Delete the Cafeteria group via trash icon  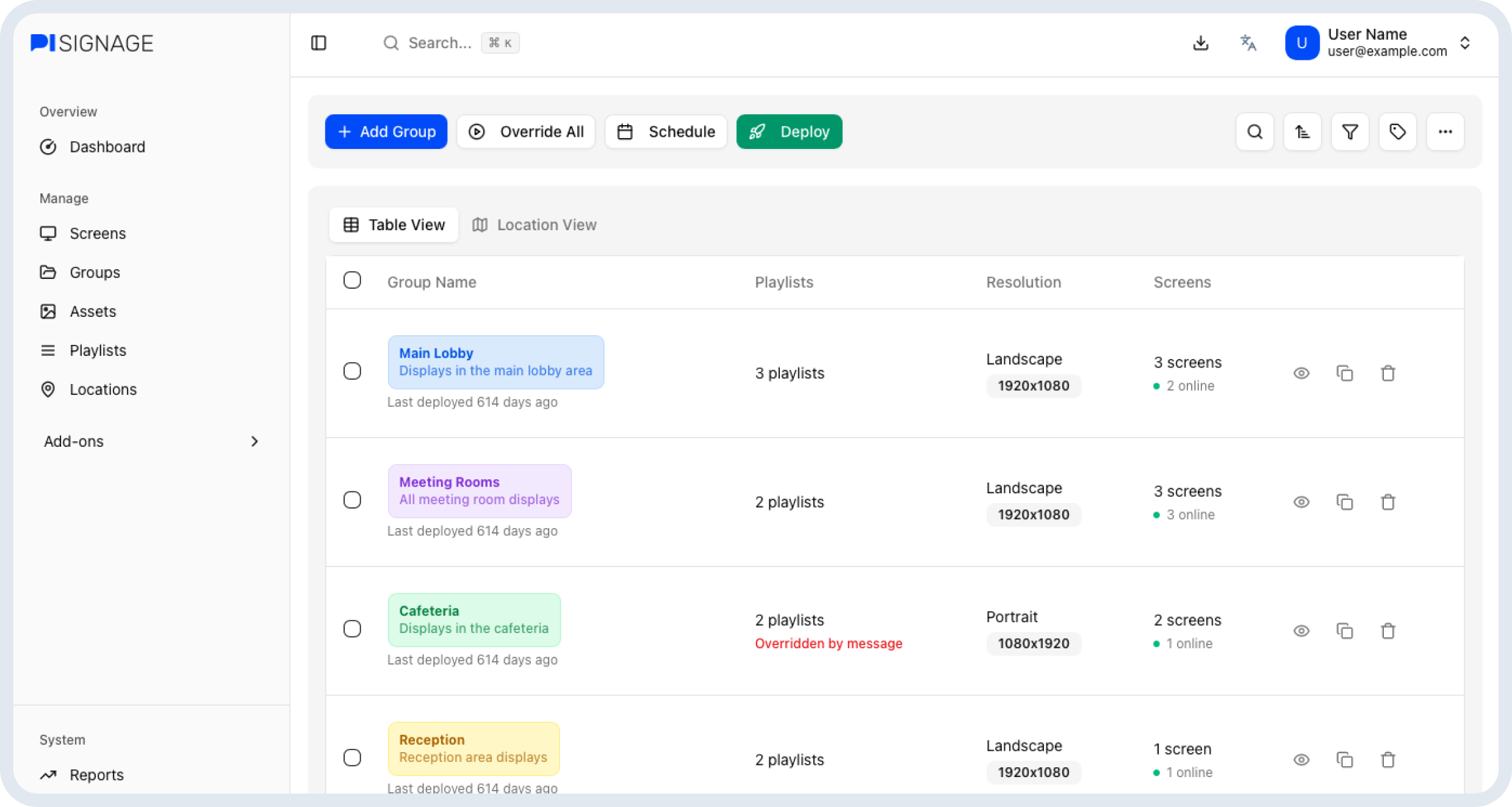click(x=1388, y=631)
